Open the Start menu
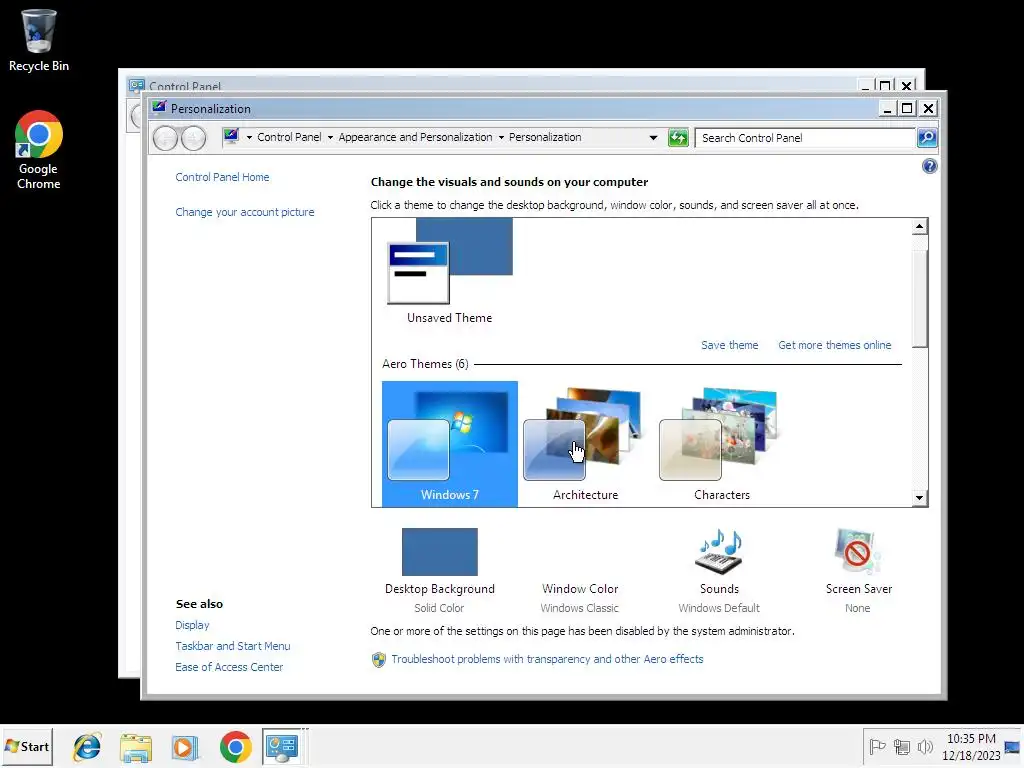Viewport: 1024px width, 768px height. tap(27, 746)
